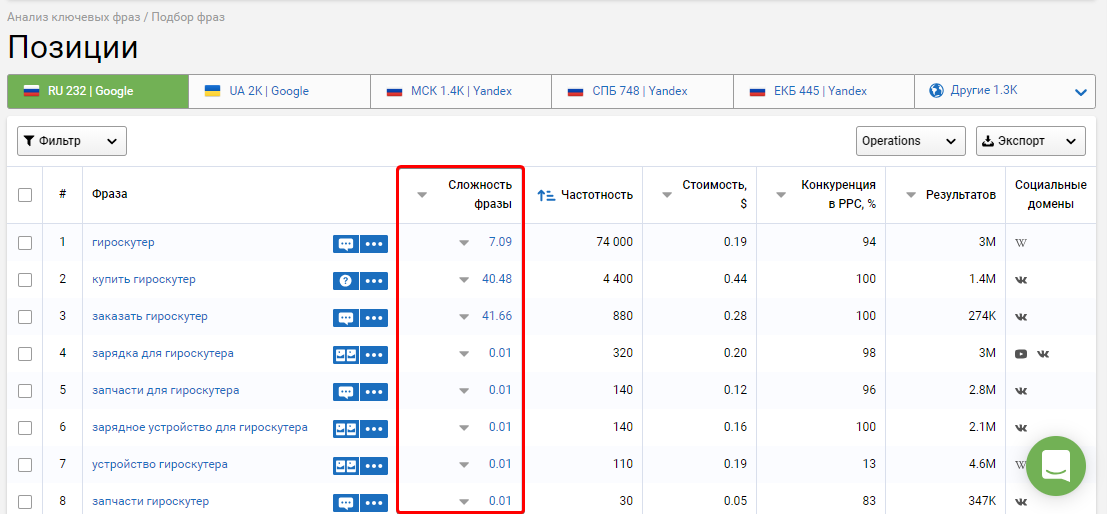This screenshot has width=1107, height=514.
Task: Open three-dots menu for заказать гироскутер
Action: (x=374, y=318)
